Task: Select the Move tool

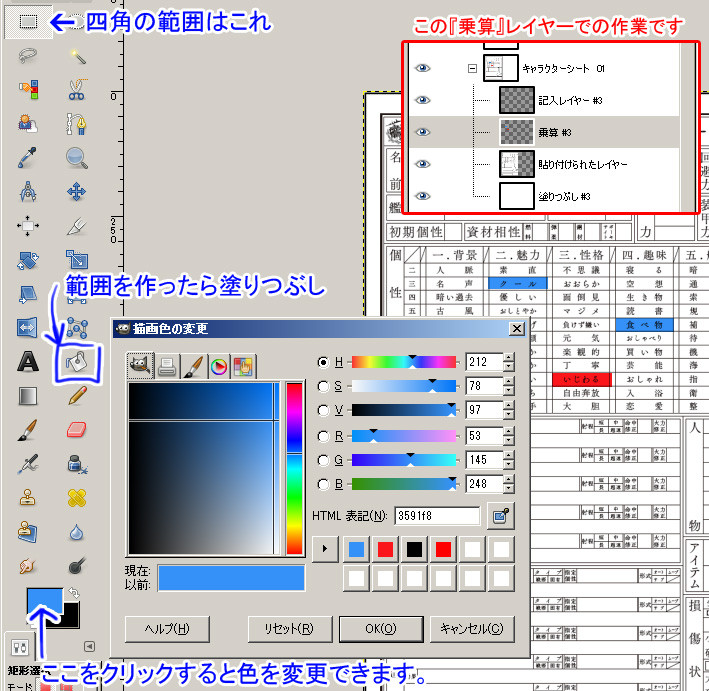Action: 77,191
